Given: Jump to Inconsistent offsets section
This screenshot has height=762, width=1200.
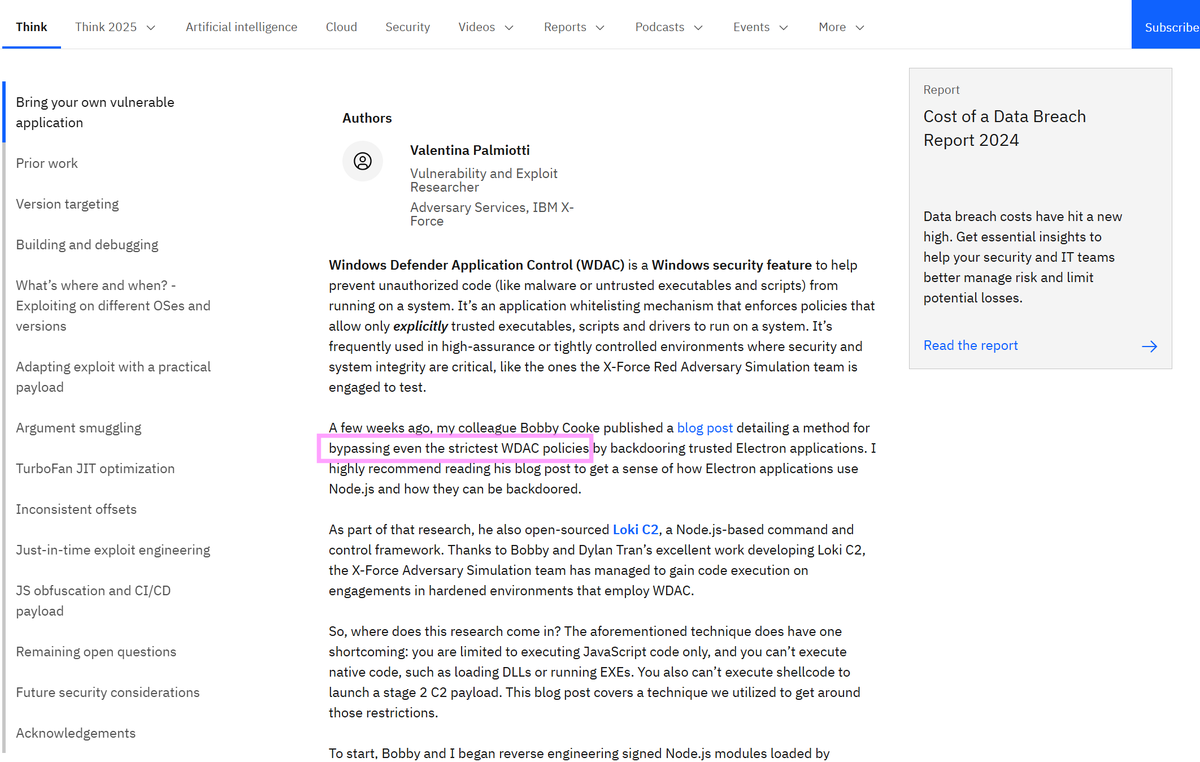Looking at the screenshot, I should click(76, 509).
